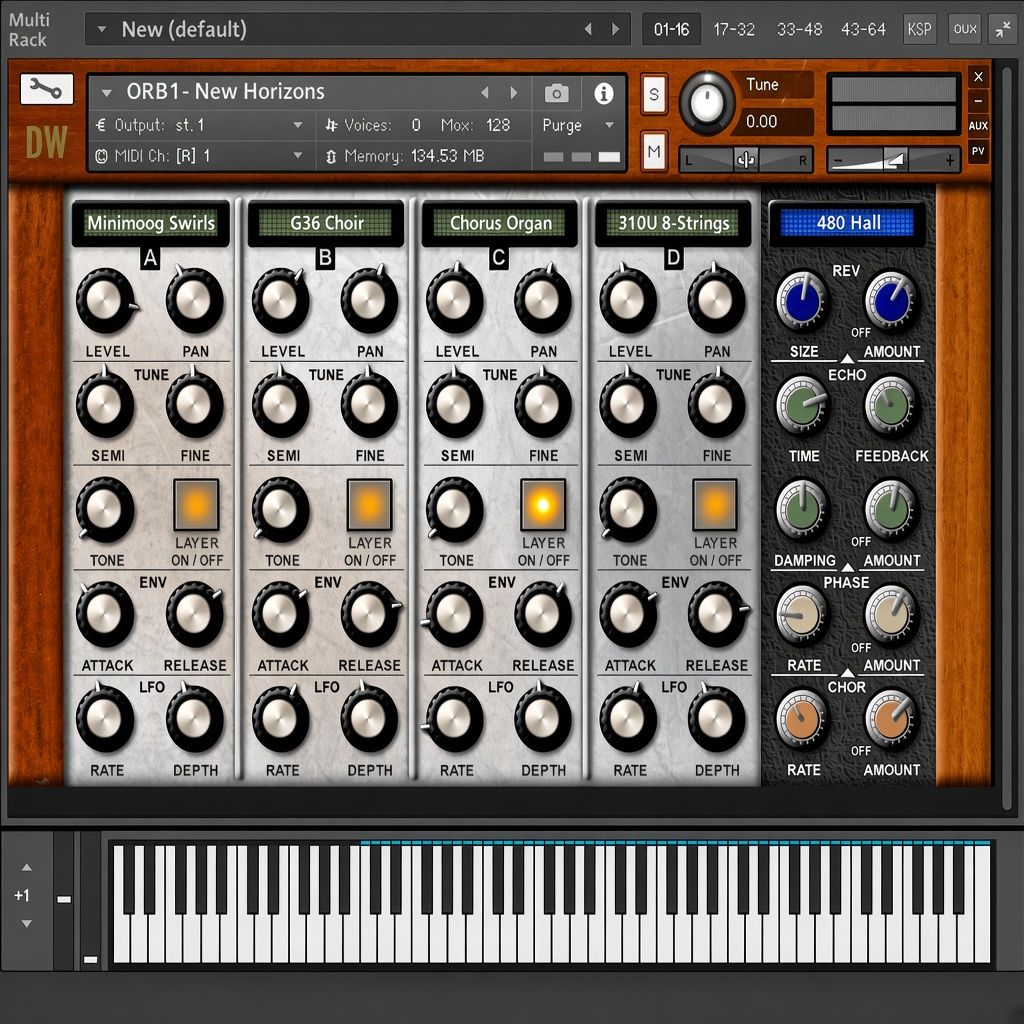
Task: Select the next instrument preset arrow
Action: 514,93
